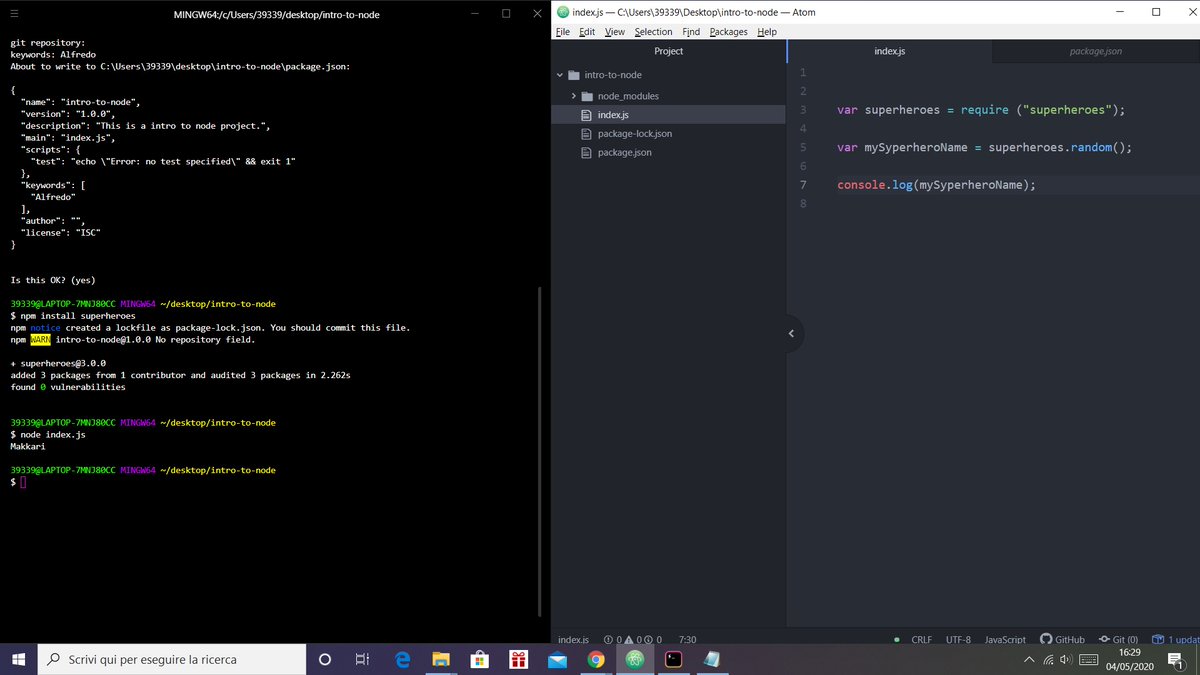Open the Find menu in Atom
This screenshot has width=1200, height=675.
click(x=691, y=32)
